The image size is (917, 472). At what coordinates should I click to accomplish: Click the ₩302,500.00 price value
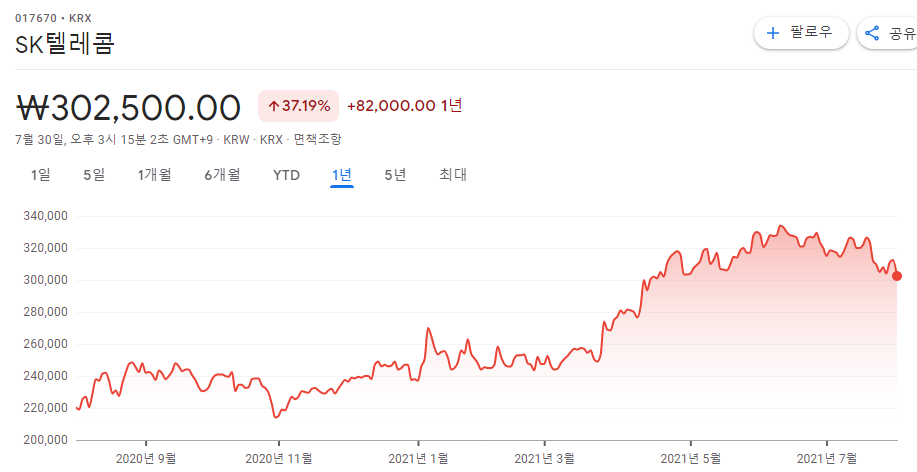coord(128,107)
